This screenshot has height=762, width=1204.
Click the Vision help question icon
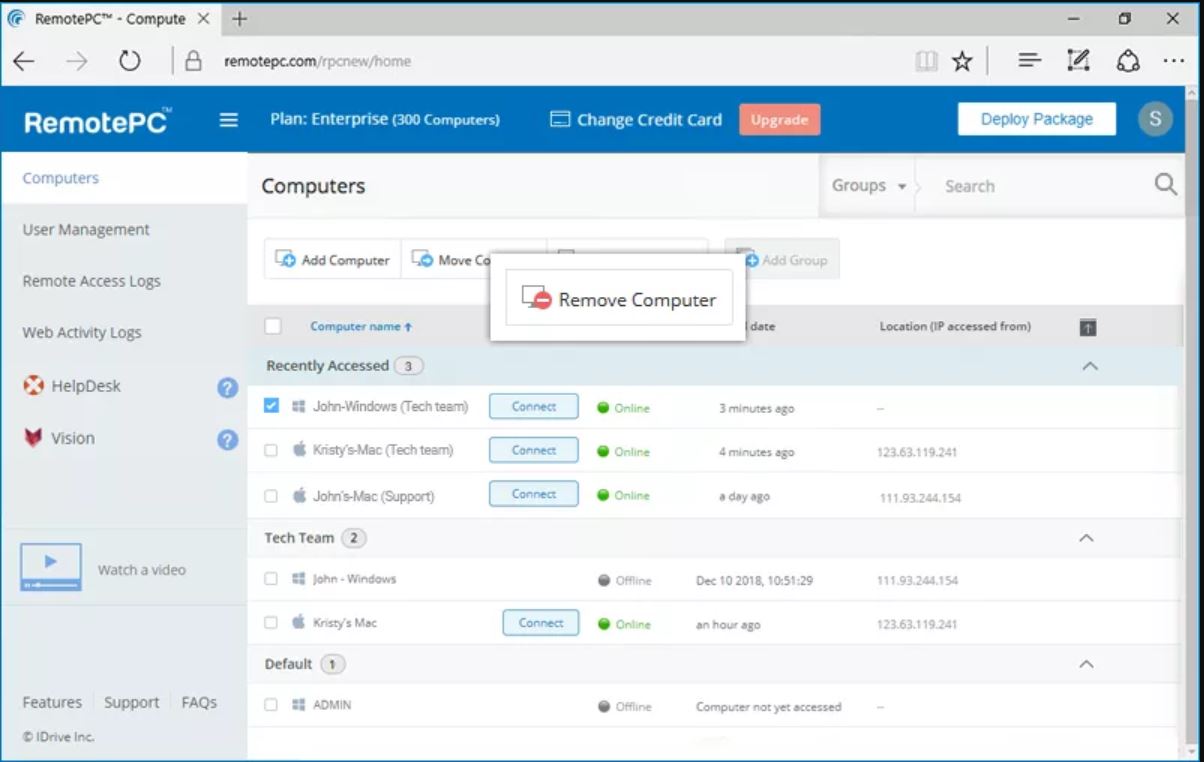tap(228, 439)
